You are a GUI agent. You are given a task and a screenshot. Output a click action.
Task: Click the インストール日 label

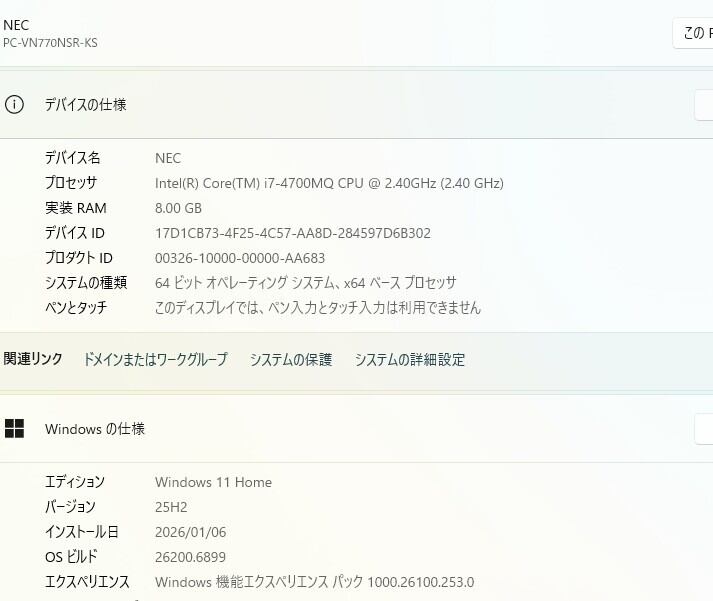pyautogui.click(x=82, y=531)
